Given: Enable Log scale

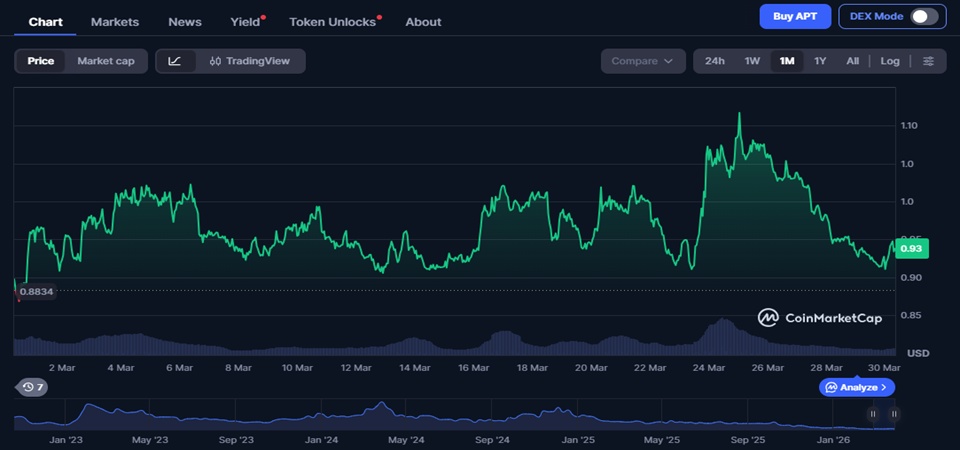Looking at the screenshot, I should (x=890, y=61).
